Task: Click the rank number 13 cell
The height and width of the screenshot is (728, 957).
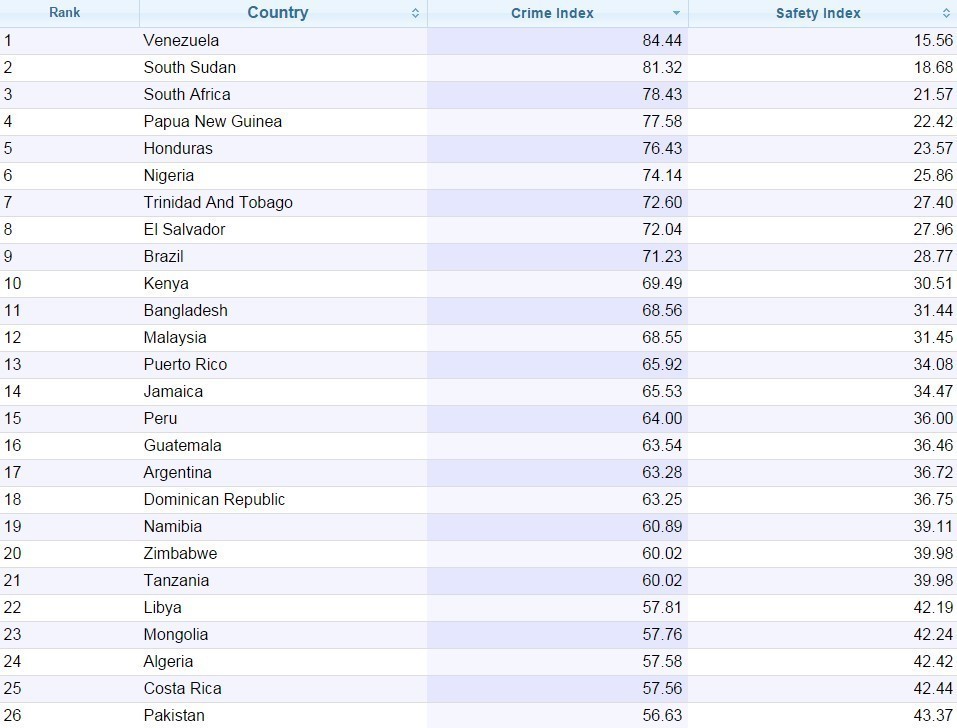Action: 12,365
